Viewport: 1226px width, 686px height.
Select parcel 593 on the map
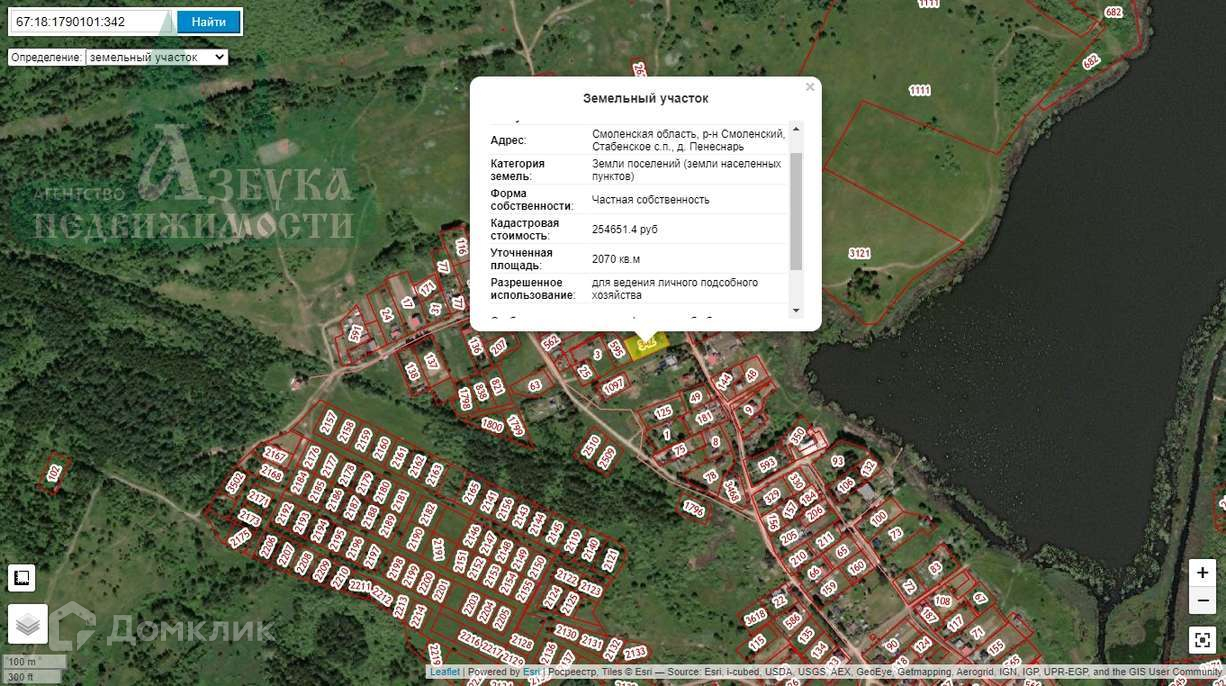(767, 465)
